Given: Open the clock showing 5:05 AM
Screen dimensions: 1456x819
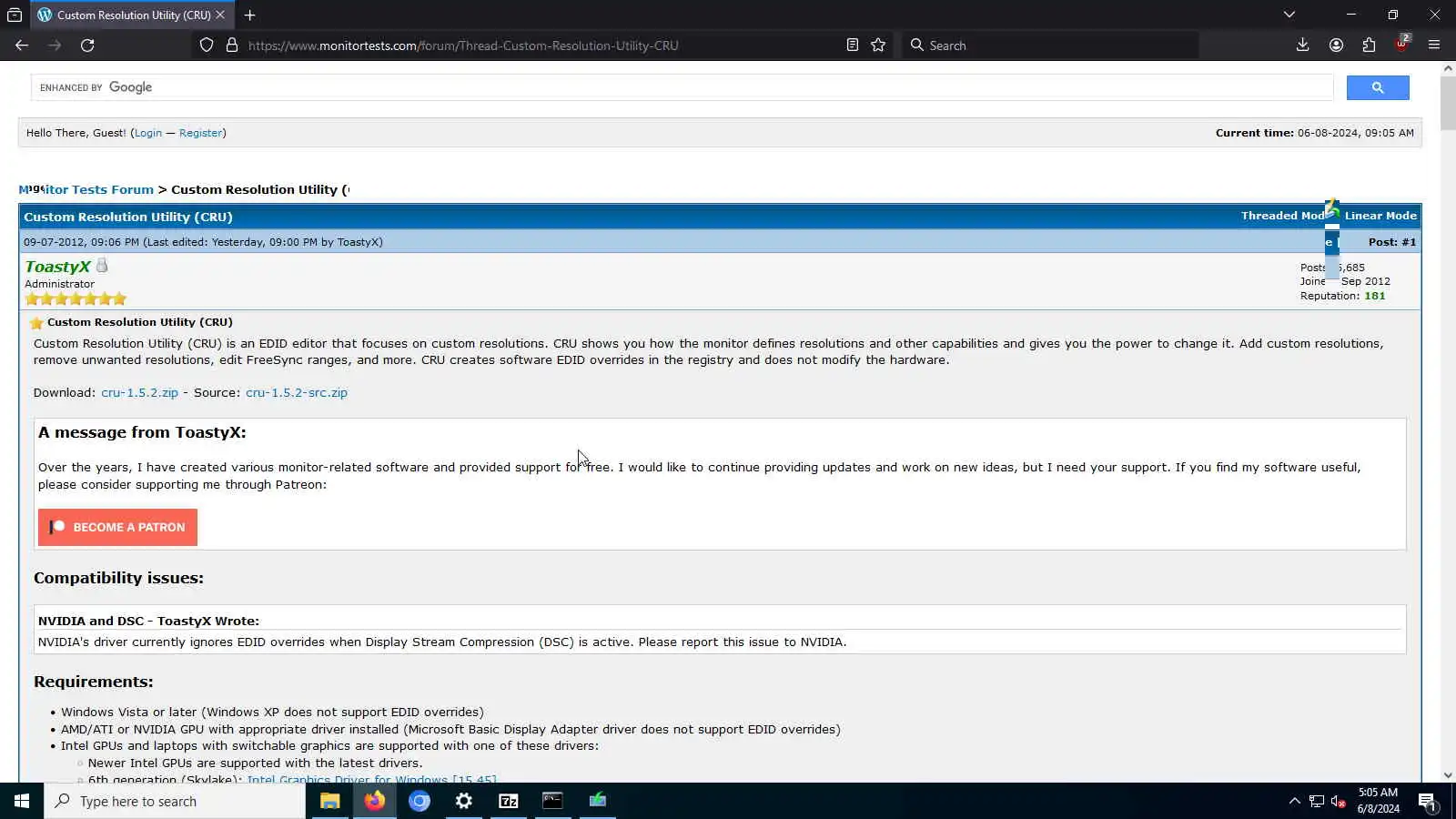Looking at the screenshot, I should click(1378, 801).
